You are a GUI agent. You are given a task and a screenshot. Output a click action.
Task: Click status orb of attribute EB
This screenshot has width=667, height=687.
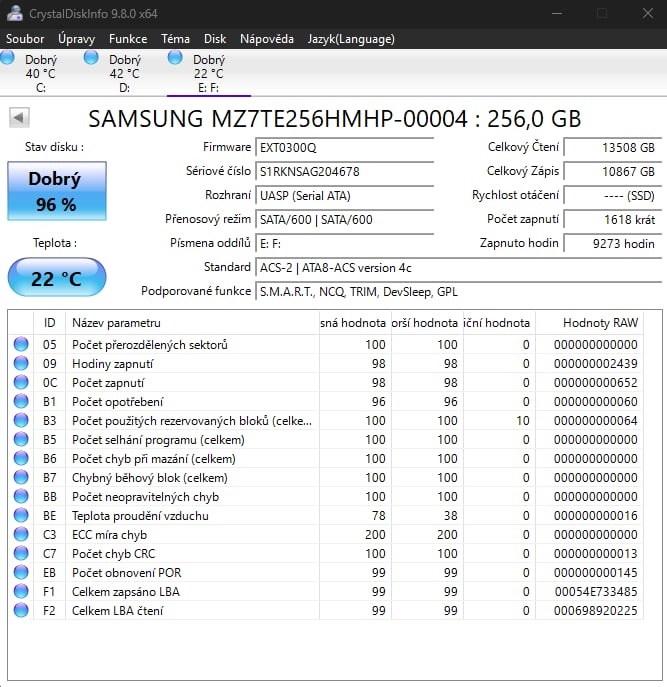pyautogui.click(x=21, y=572)
